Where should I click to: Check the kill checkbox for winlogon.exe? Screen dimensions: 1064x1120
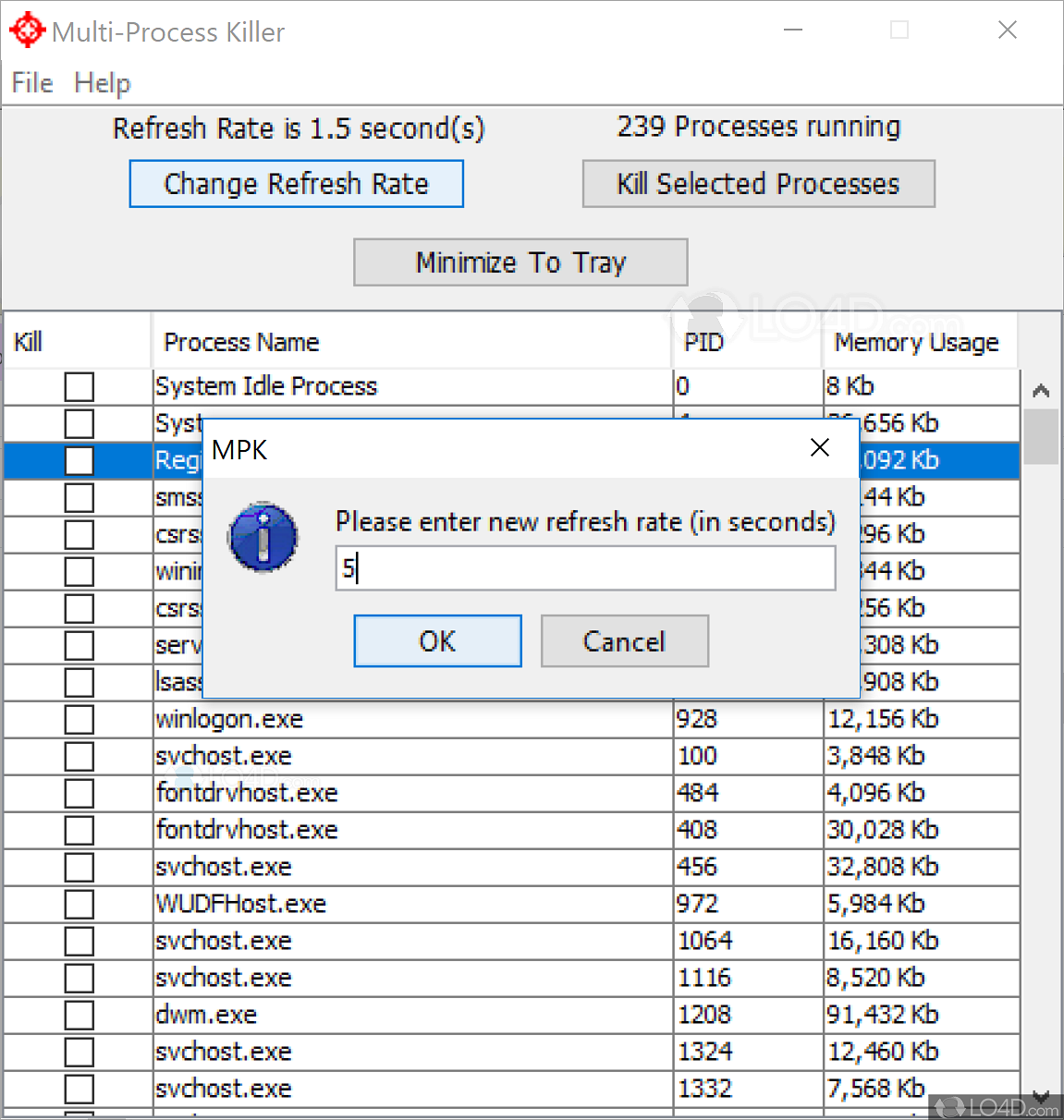[79, 719]
